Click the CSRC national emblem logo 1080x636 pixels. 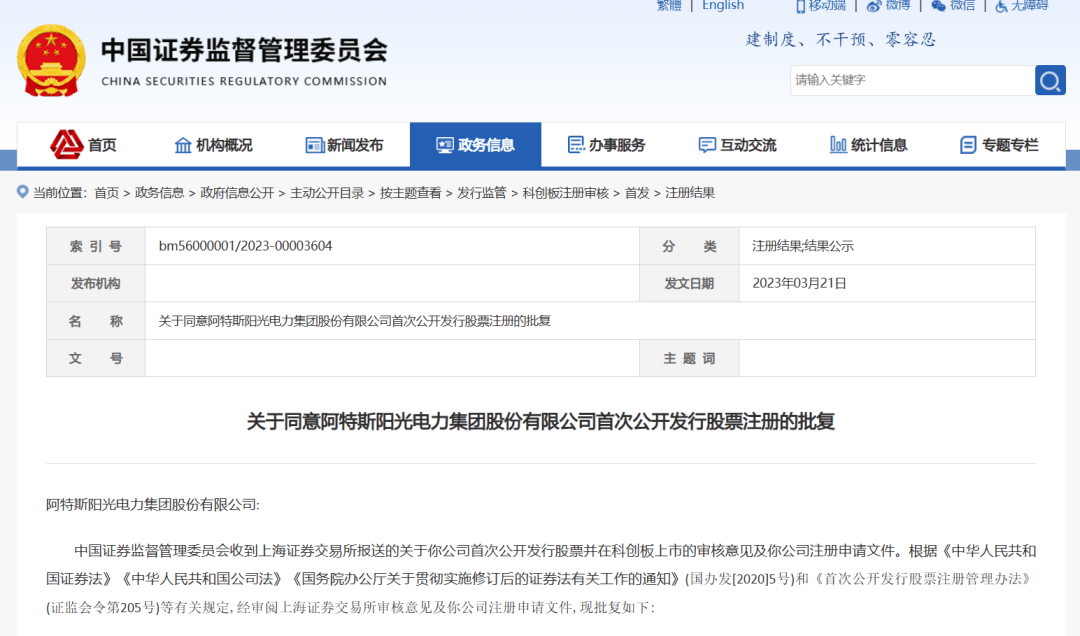tap(52, 61)
